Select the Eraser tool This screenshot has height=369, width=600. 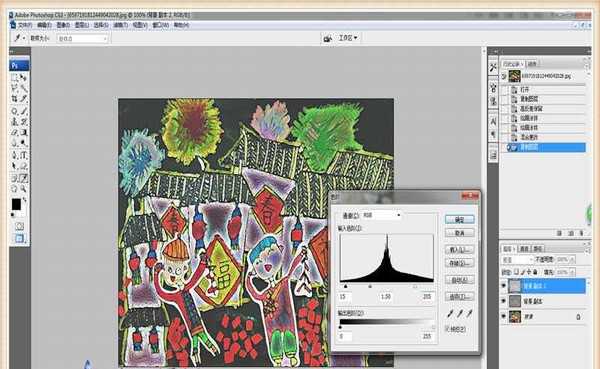[15, 132]
